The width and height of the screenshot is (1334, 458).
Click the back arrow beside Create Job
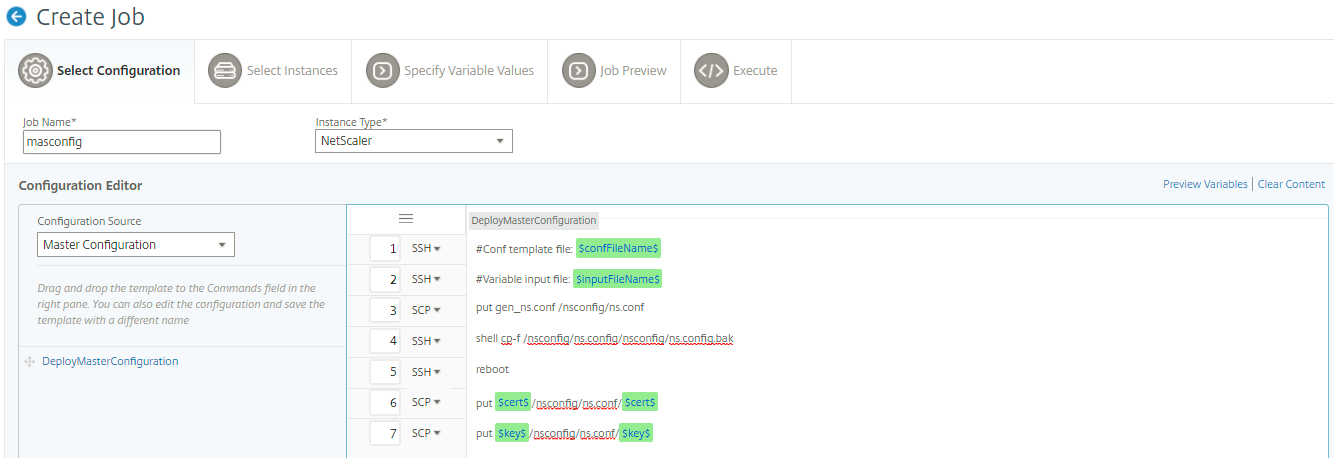[x=16, y=17]
